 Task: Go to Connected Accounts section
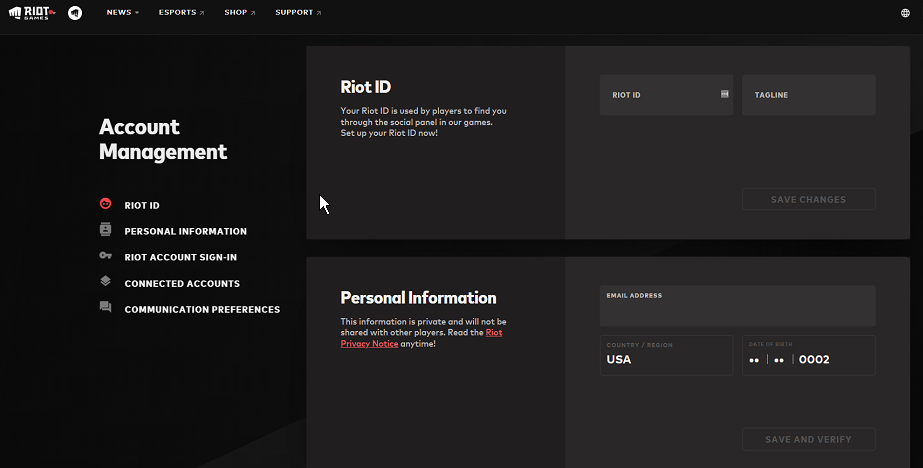tap(182, 284)
